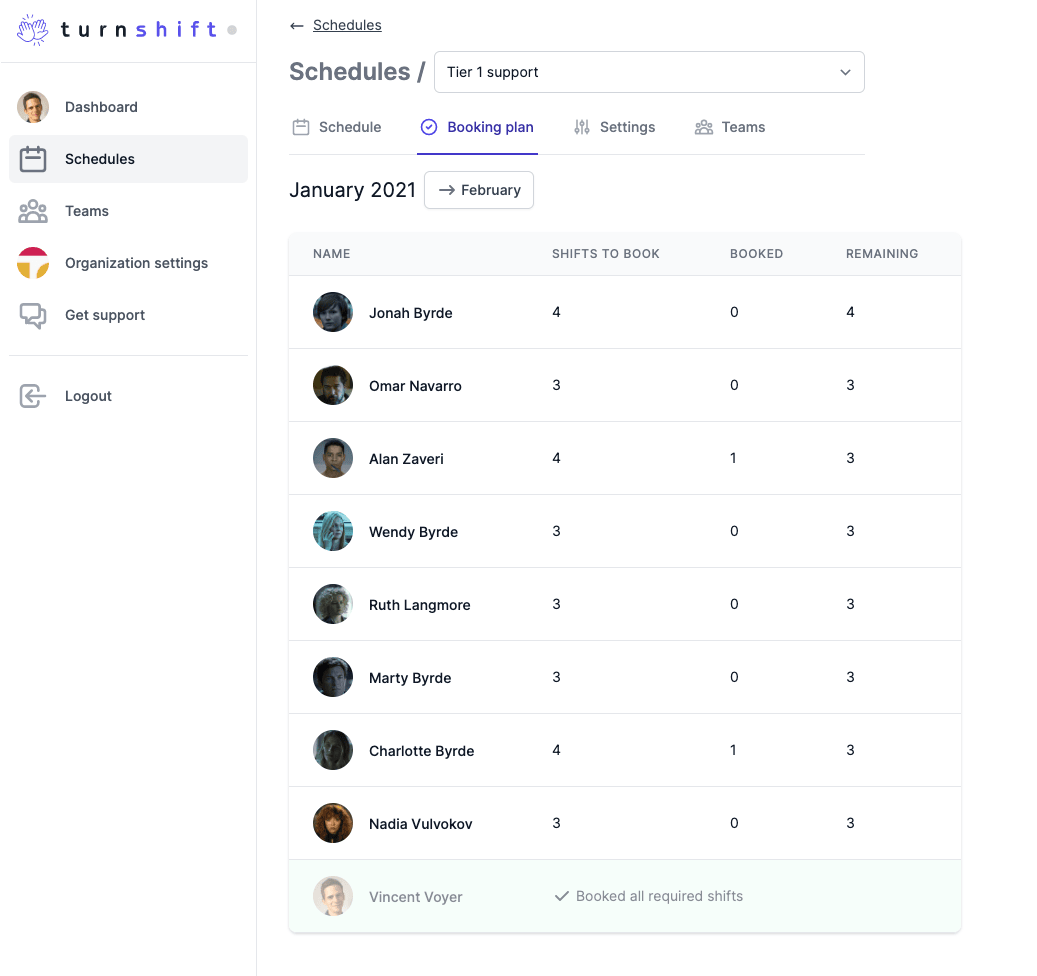Screen dimensions: 1037x976
Task: Select the Booking plan tab
Action: [x=477, y=127]
